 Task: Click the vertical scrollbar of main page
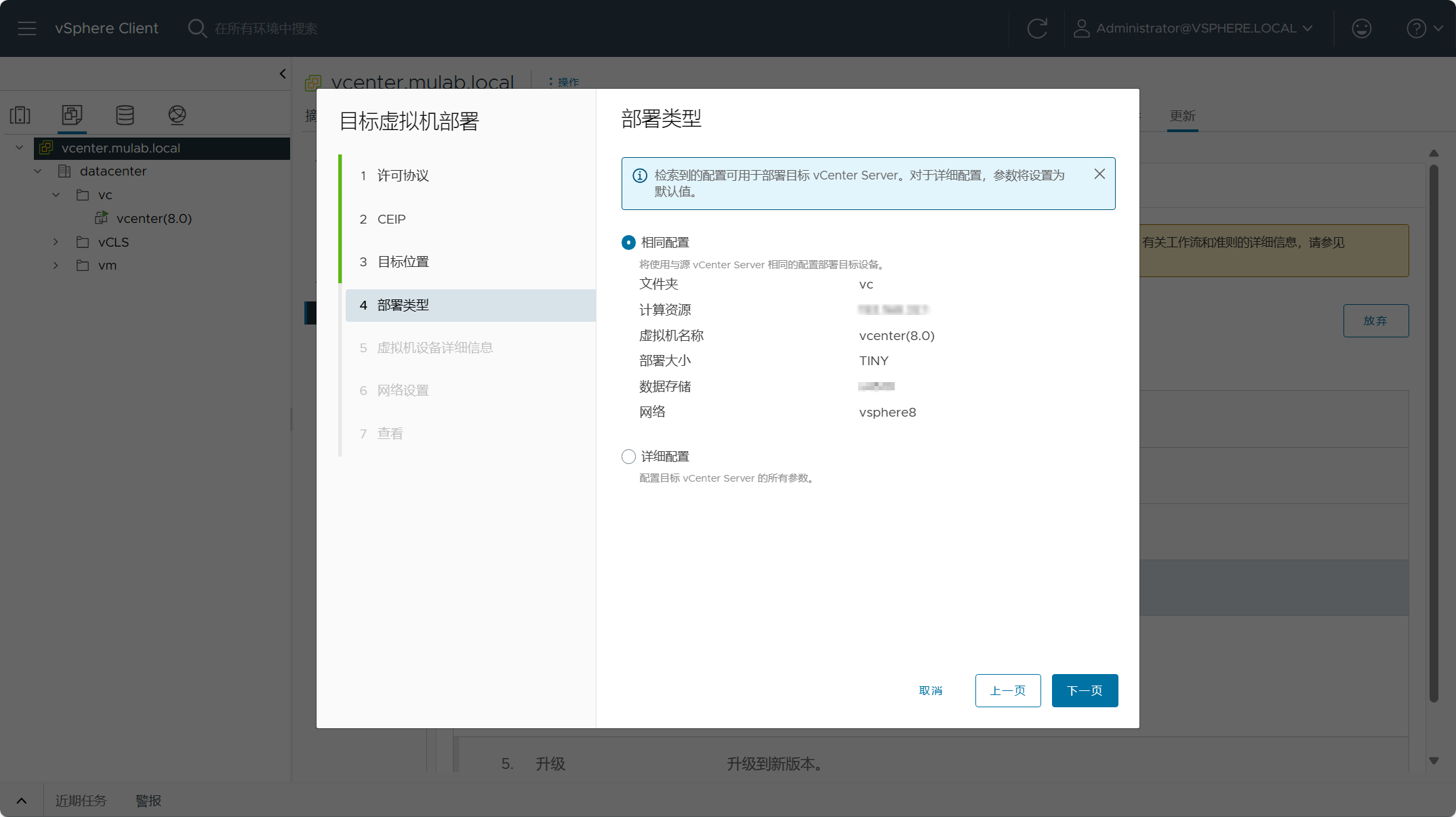[1434, 434]
